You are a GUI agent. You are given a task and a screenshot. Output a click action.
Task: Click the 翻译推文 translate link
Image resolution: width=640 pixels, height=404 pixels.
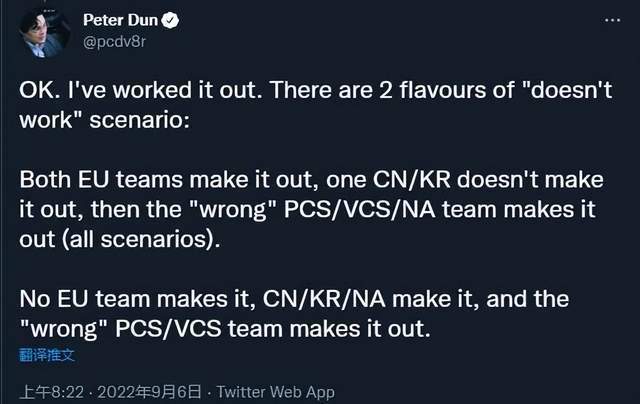click(46, 354)
